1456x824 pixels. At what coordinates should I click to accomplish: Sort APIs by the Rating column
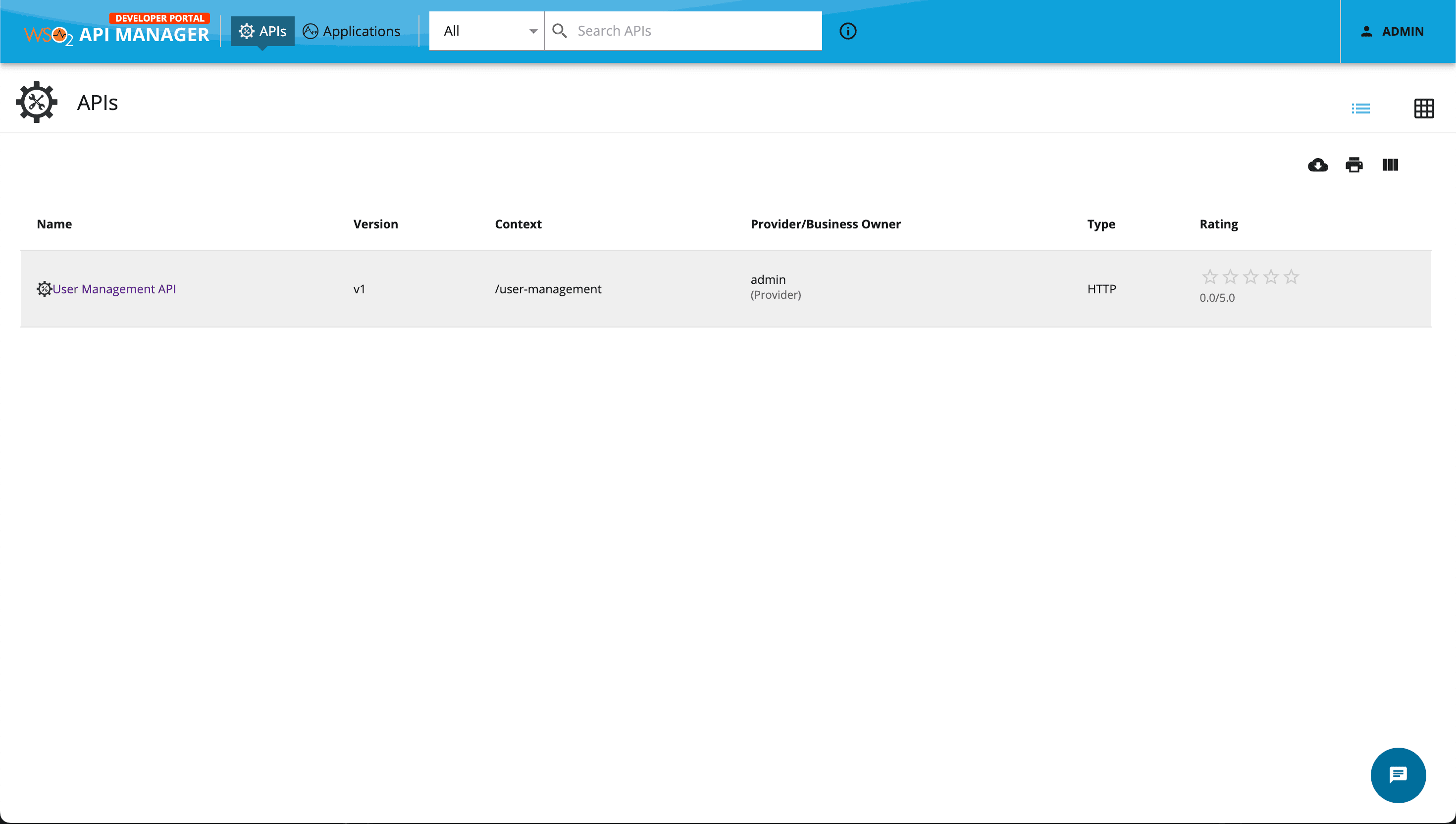click(x=1218, y=224)
